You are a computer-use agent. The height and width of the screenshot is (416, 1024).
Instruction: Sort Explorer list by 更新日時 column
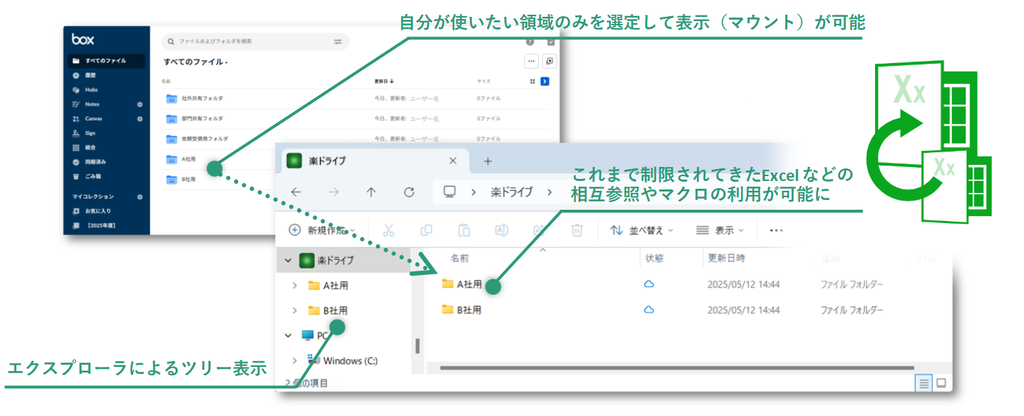coord(726,258)
